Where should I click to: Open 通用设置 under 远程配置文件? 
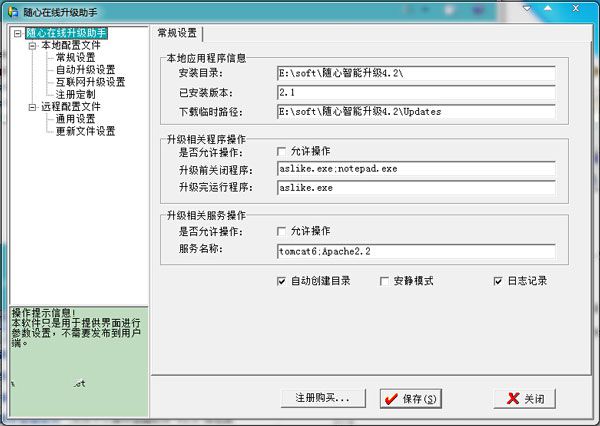pyautogui.click(x=76, y=118)
